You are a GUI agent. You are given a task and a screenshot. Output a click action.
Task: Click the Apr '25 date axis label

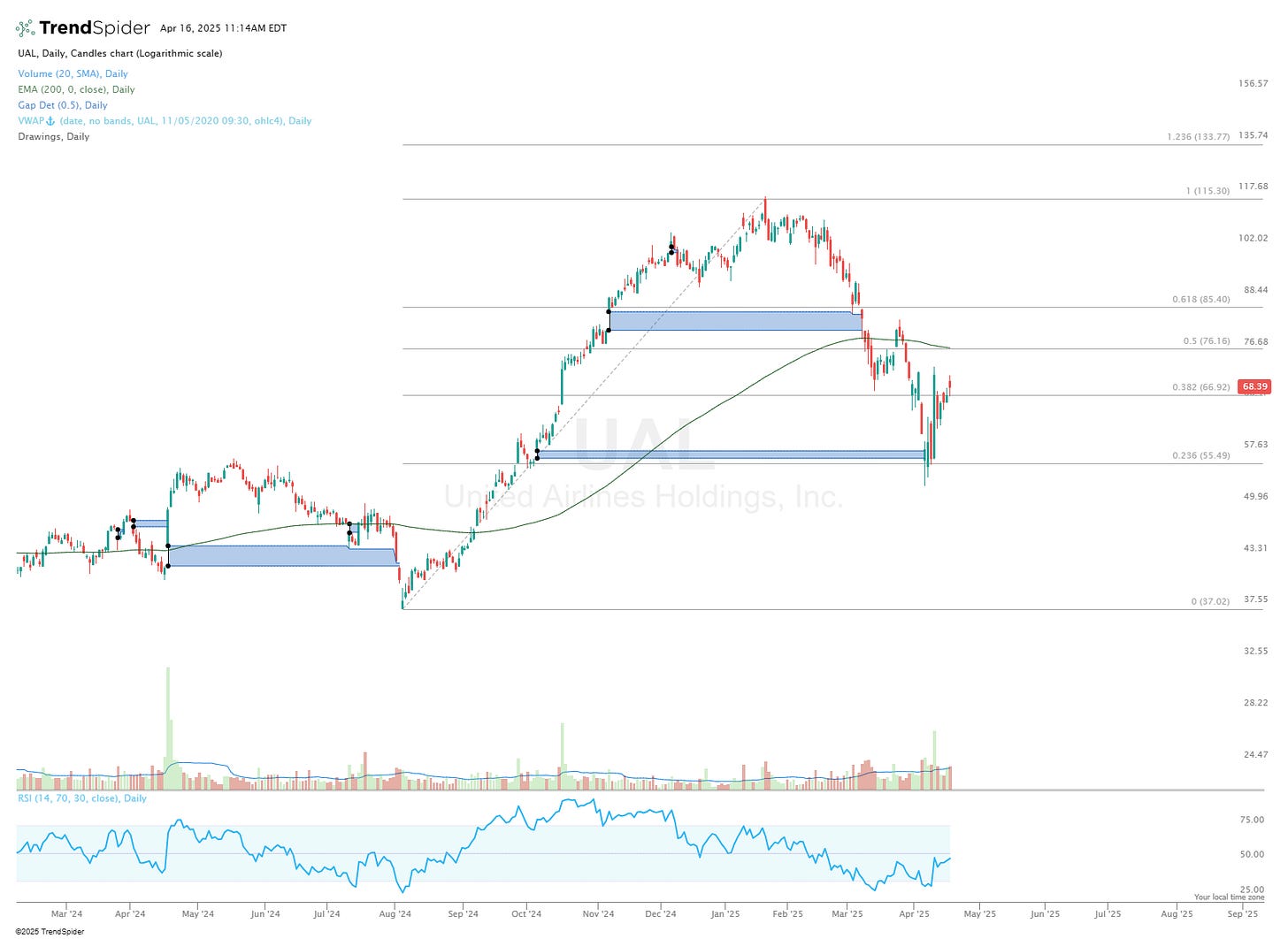(x=915, y=914)
